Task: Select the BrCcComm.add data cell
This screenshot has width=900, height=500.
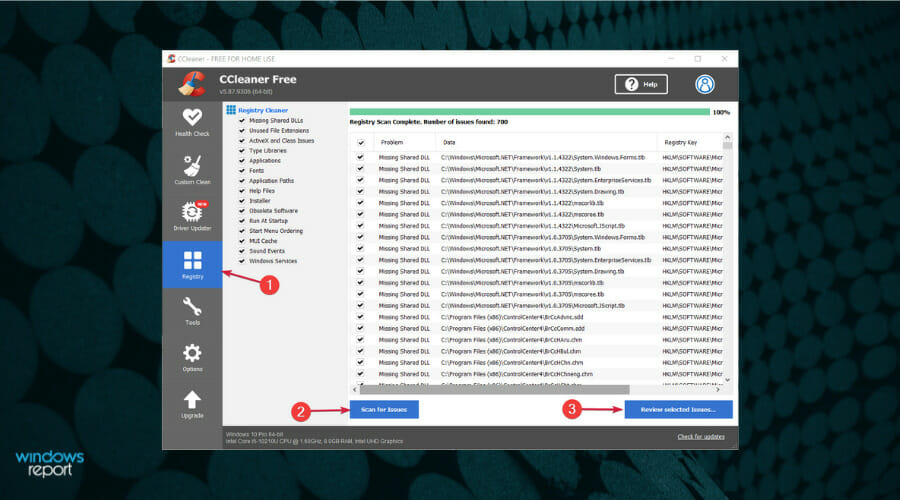Action: coord(512,328)
